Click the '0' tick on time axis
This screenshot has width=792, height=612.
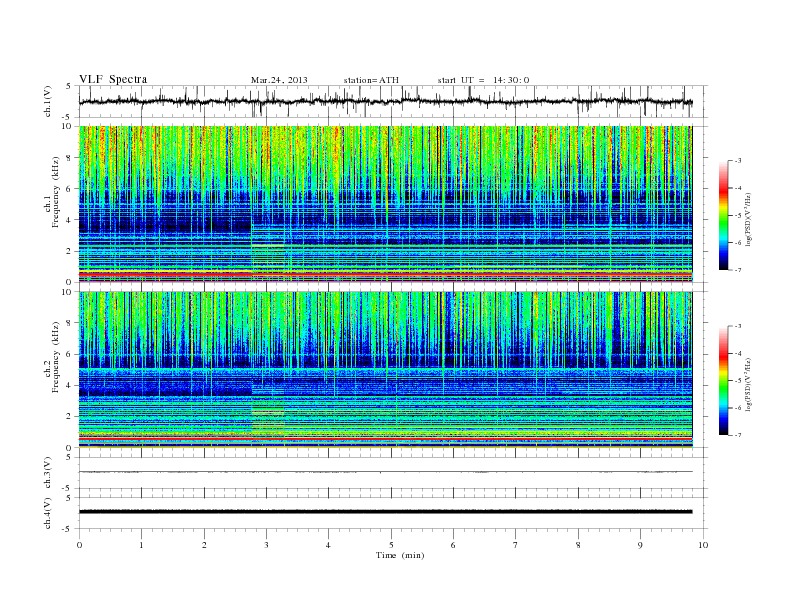coord(79,545)
